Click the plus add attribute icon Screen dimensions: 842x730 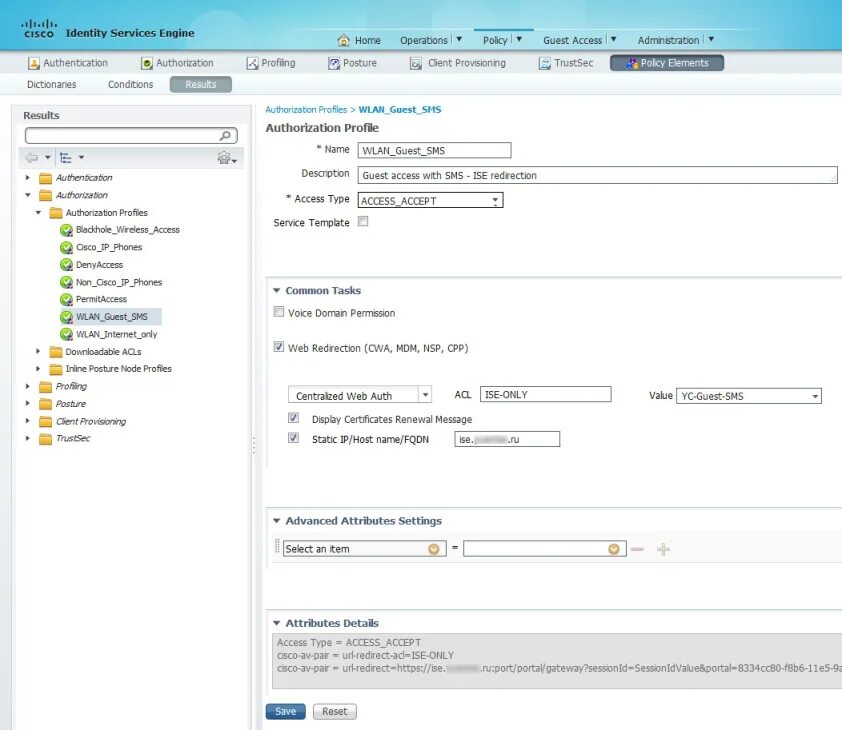663,549
